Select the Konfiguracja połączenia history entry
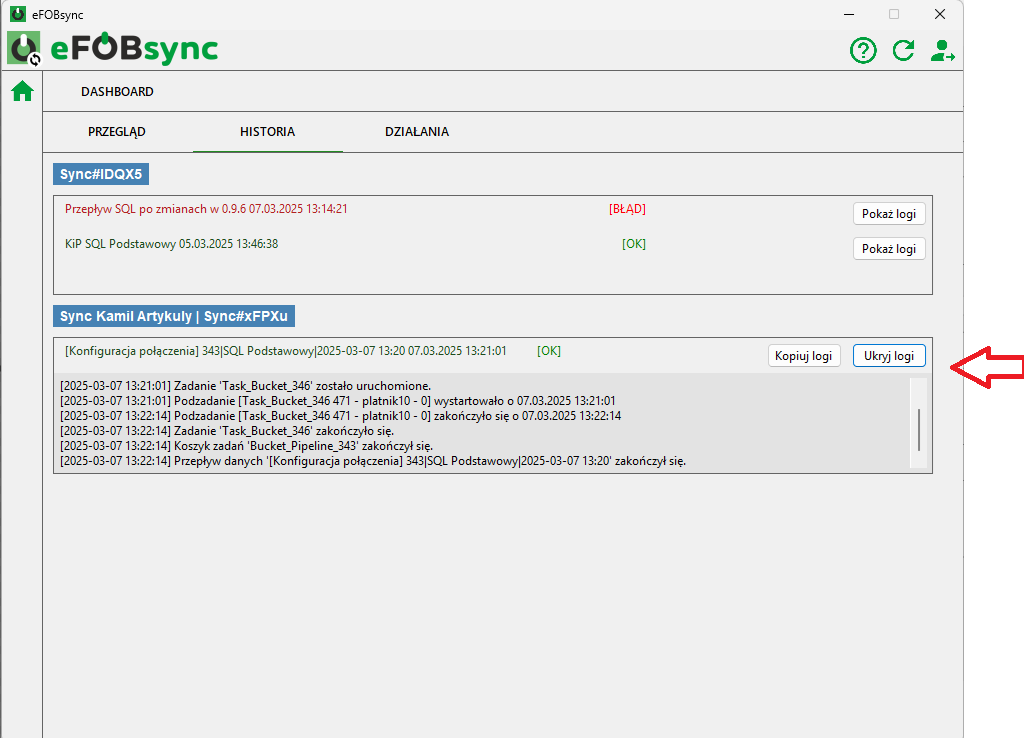 [285, 351]
